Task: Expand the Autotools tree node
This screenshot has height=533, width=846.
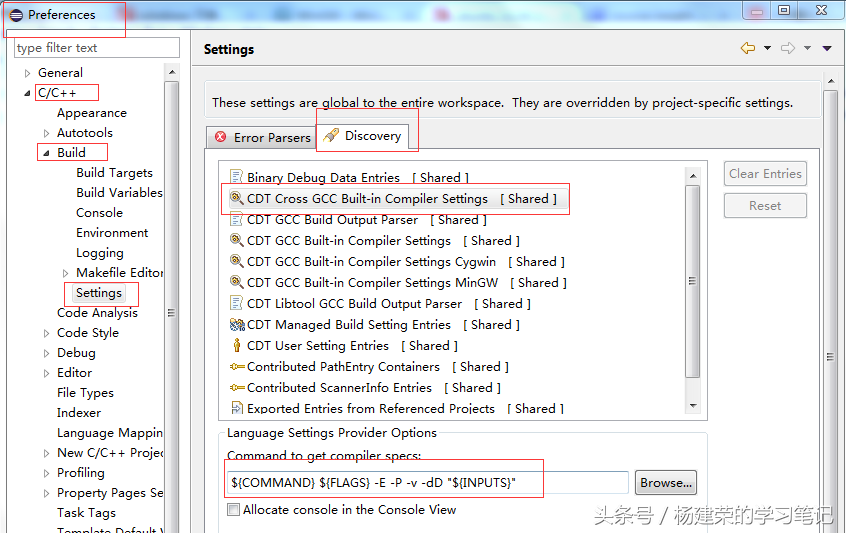Action: (46, 133)
